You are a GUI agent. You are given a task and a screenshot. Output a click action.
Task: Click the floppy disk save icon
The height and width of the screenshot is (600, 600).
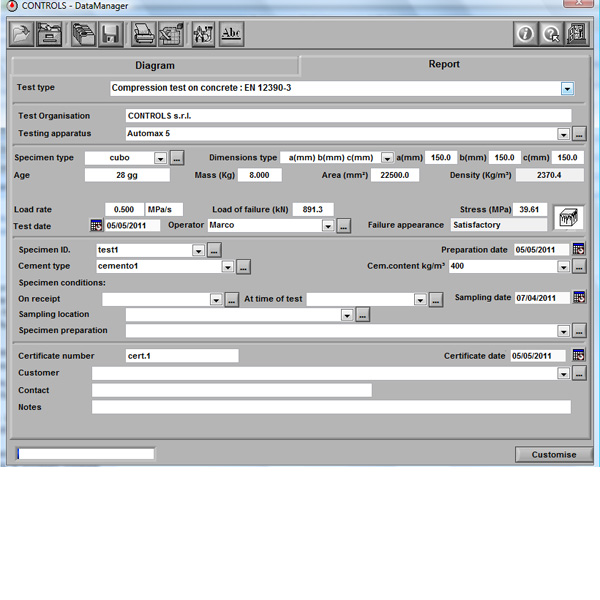click(111, 34)
